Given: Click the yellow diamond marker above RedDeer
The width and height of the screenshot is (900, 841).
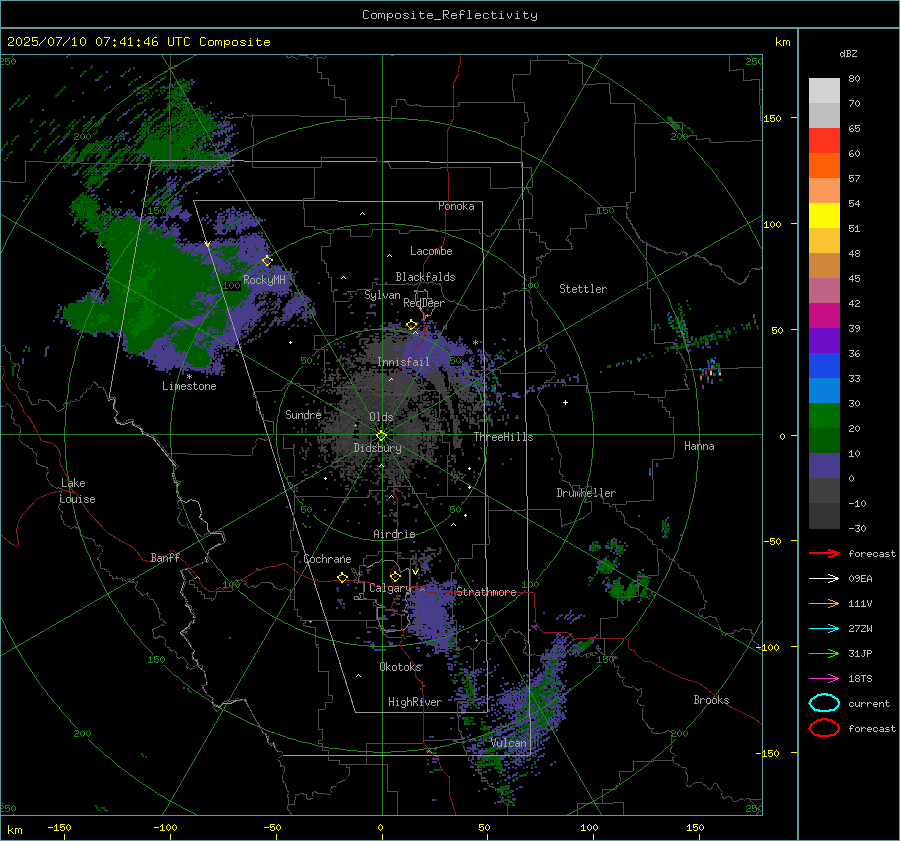Looking at the screenshot, I should (x=412, y=325).
